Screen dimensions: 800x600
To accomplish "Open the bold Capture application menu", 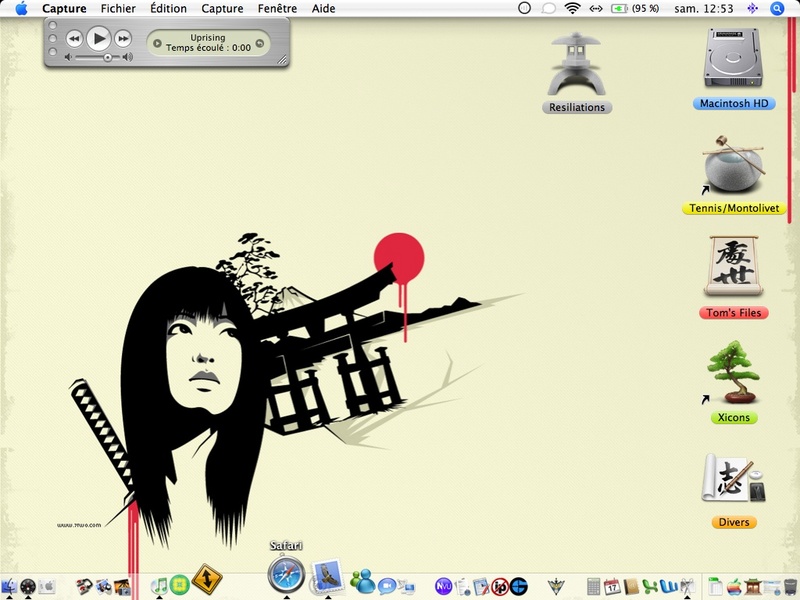I will pyautogui.click(x=64, y=8).
